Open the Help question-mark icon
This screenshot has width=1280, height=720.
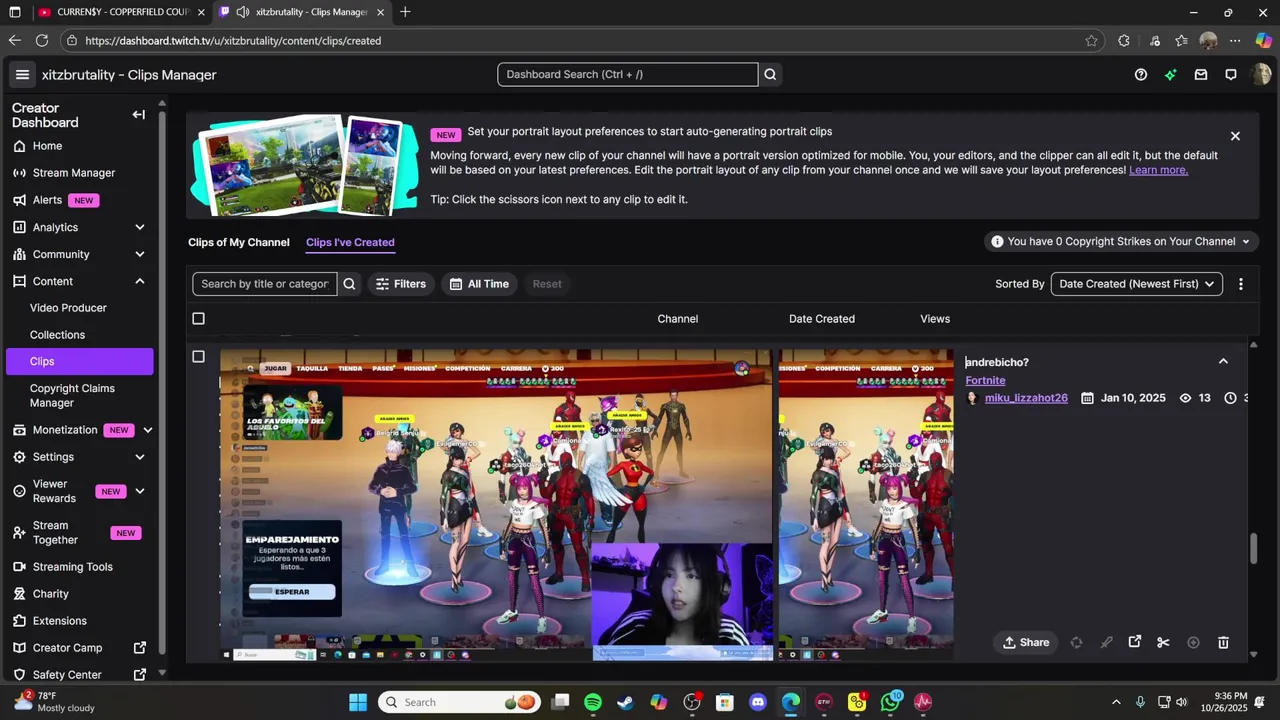click(x=1141, y=75)
